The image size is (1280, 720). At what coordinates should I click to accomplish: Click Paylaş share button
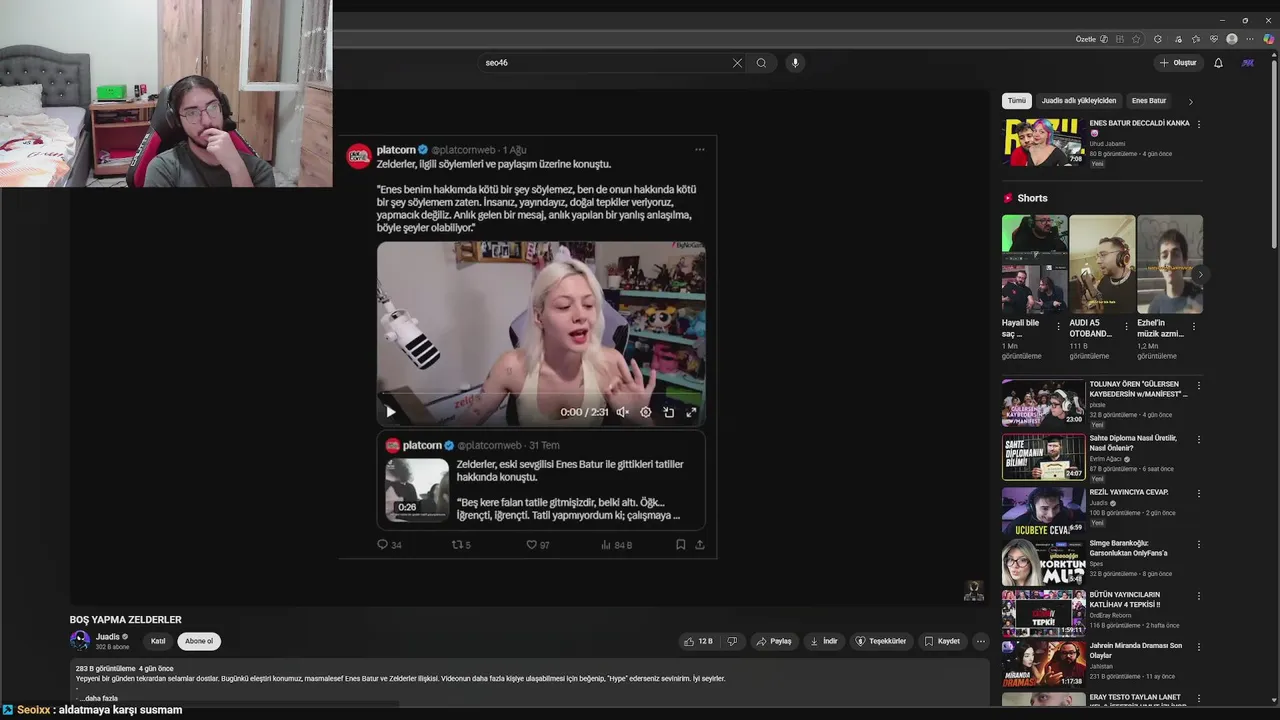coord(775,641)
